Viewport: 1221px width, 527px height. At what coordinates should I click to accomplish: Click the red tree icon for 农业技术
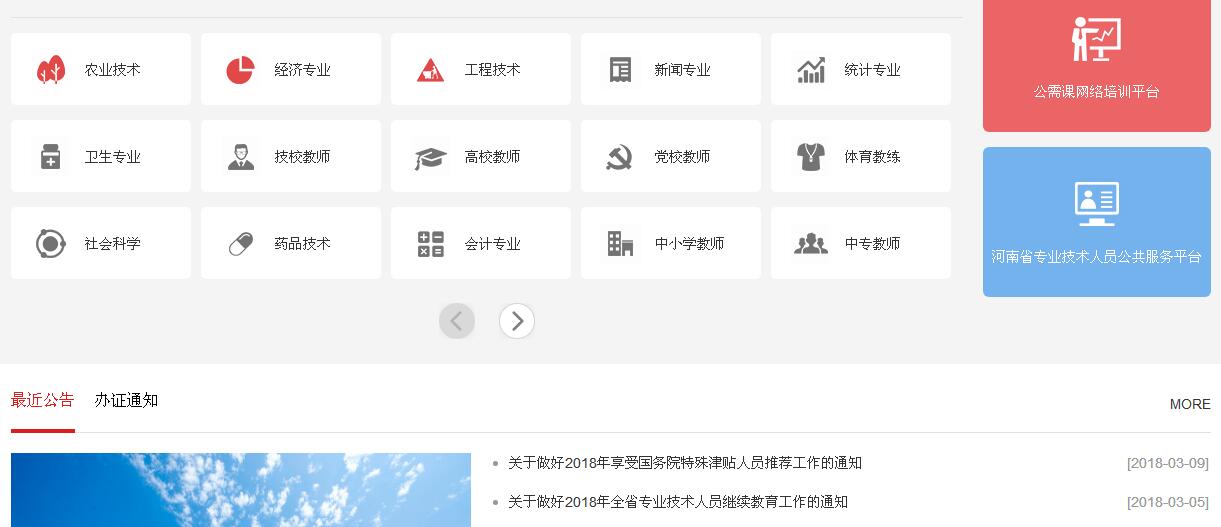(51, 70)
